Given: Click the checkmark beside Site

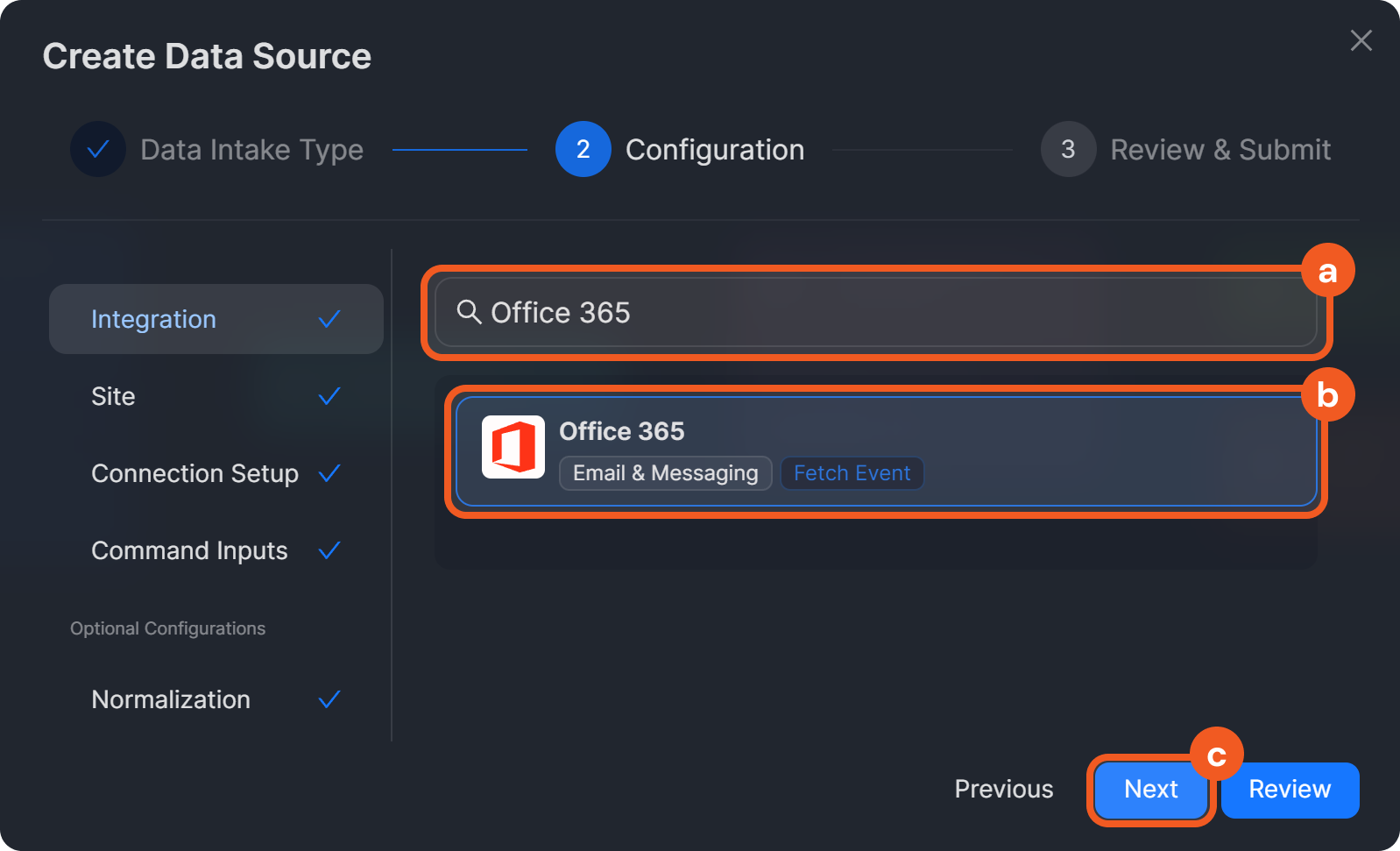Looking at the screenshot, I should point(329,396).
